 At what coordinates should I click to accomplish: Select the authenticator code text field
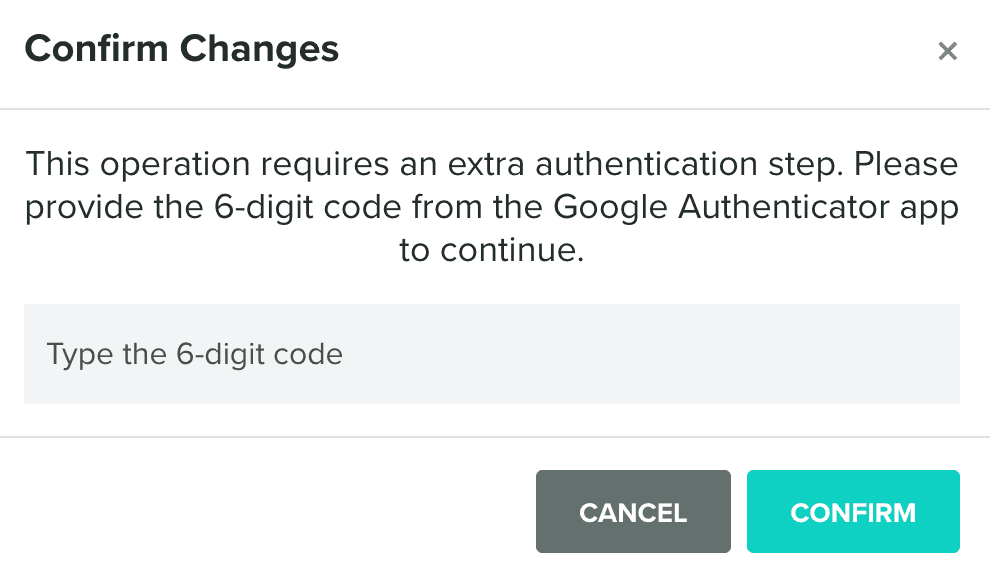[491, 354]
